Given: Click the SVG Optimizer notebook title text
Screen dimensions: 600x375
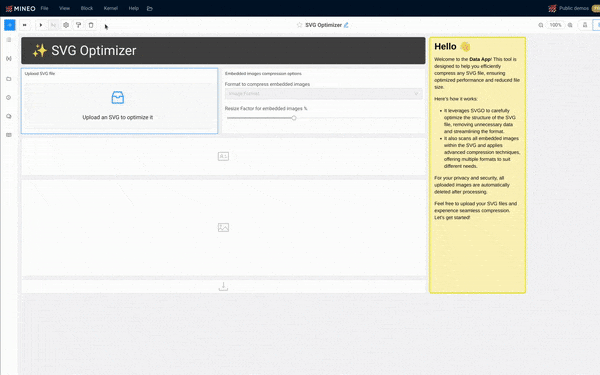Looking at the screenshot, I should [x=323, y=25].
